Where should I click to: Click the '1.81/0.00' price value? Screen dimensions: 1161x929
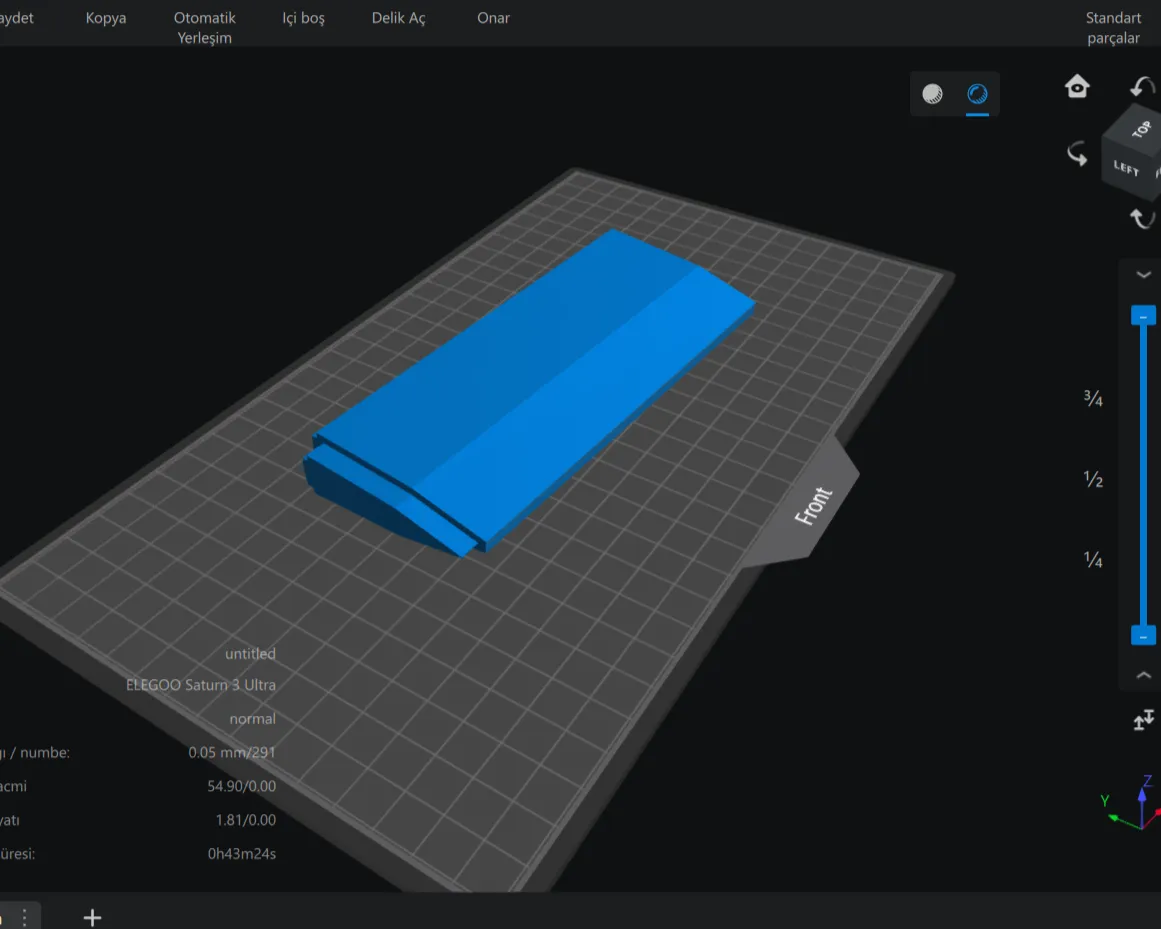point(246,820)
